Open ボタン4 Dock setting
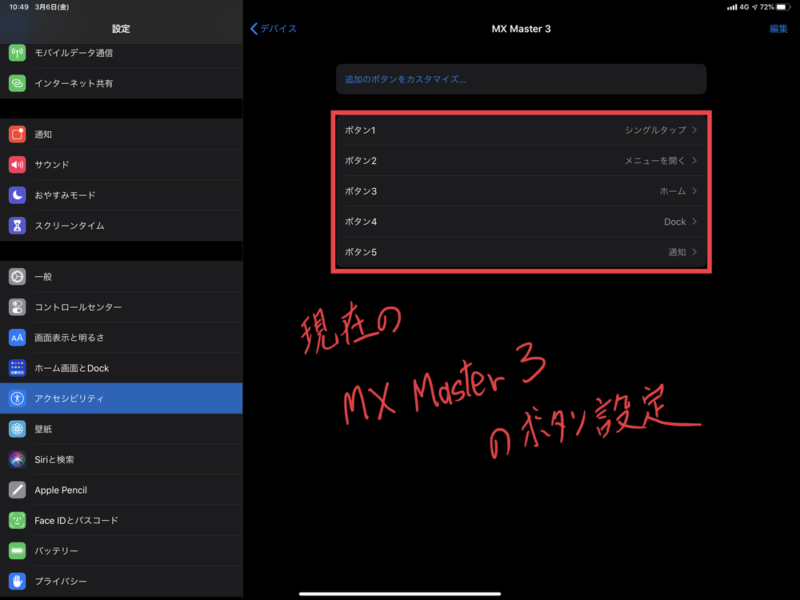 click(x=521, y=221)
